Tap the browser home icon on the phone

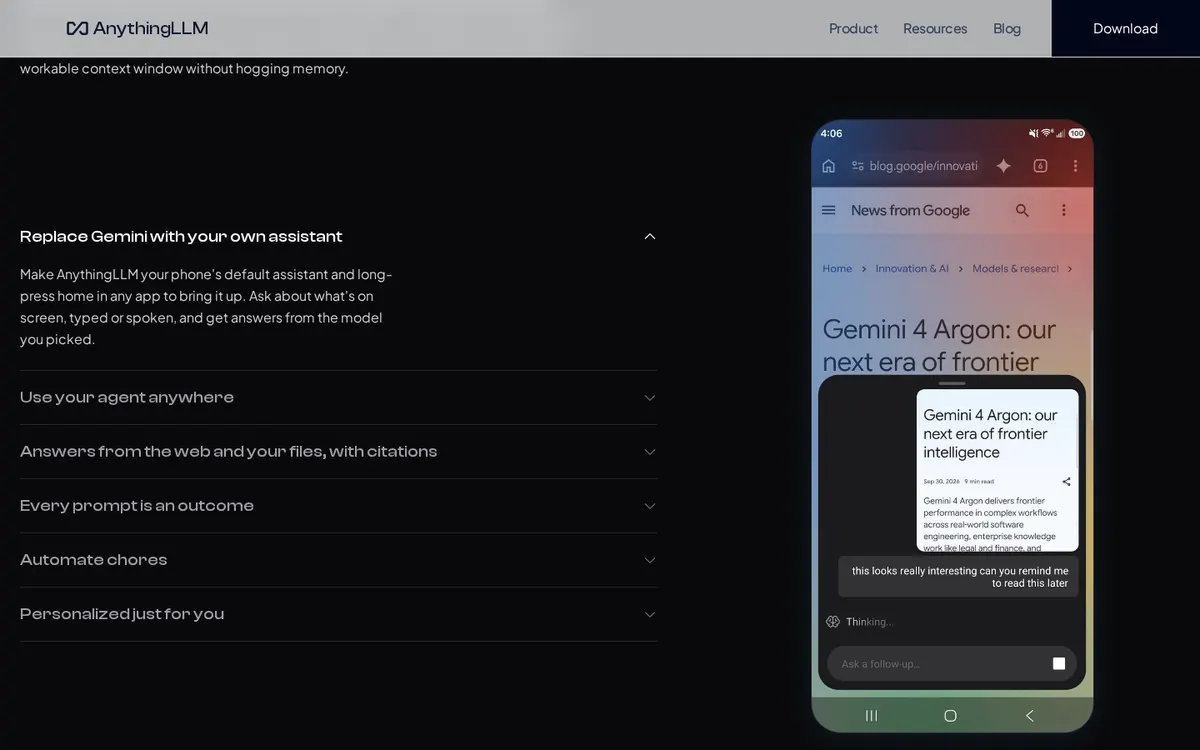point(828,166)
